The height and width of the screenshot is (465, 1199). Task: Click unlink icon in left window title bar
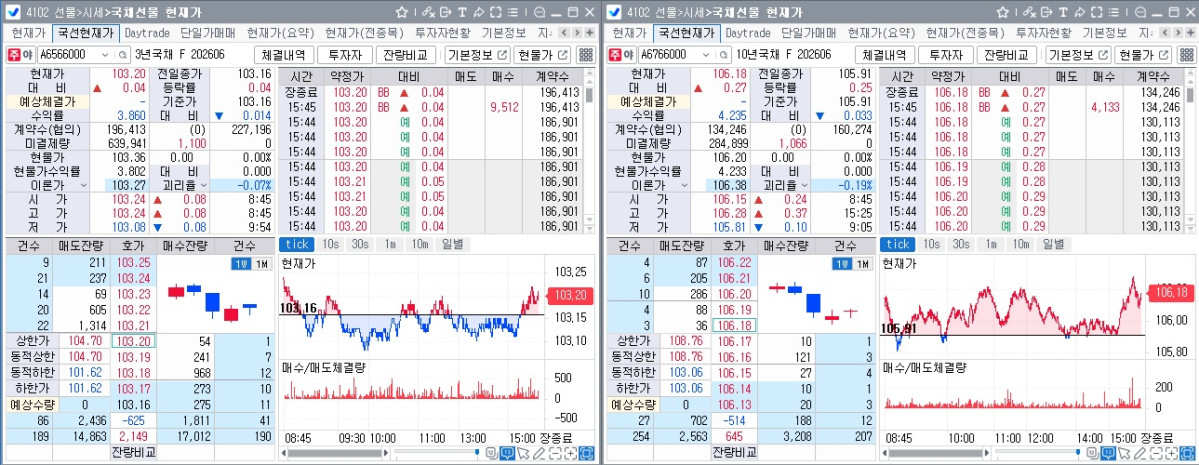[x=428, y=12]
